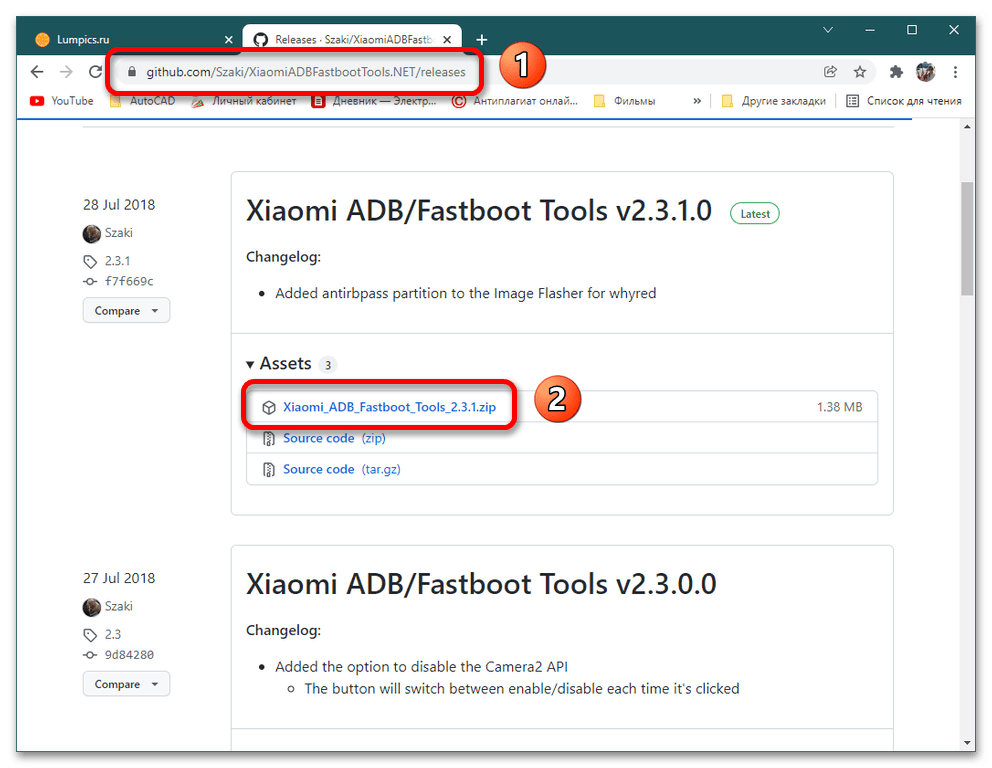Open the Compare dropdown for release 2.3.1
Viewport: 992px width, 768px height.
126,311
